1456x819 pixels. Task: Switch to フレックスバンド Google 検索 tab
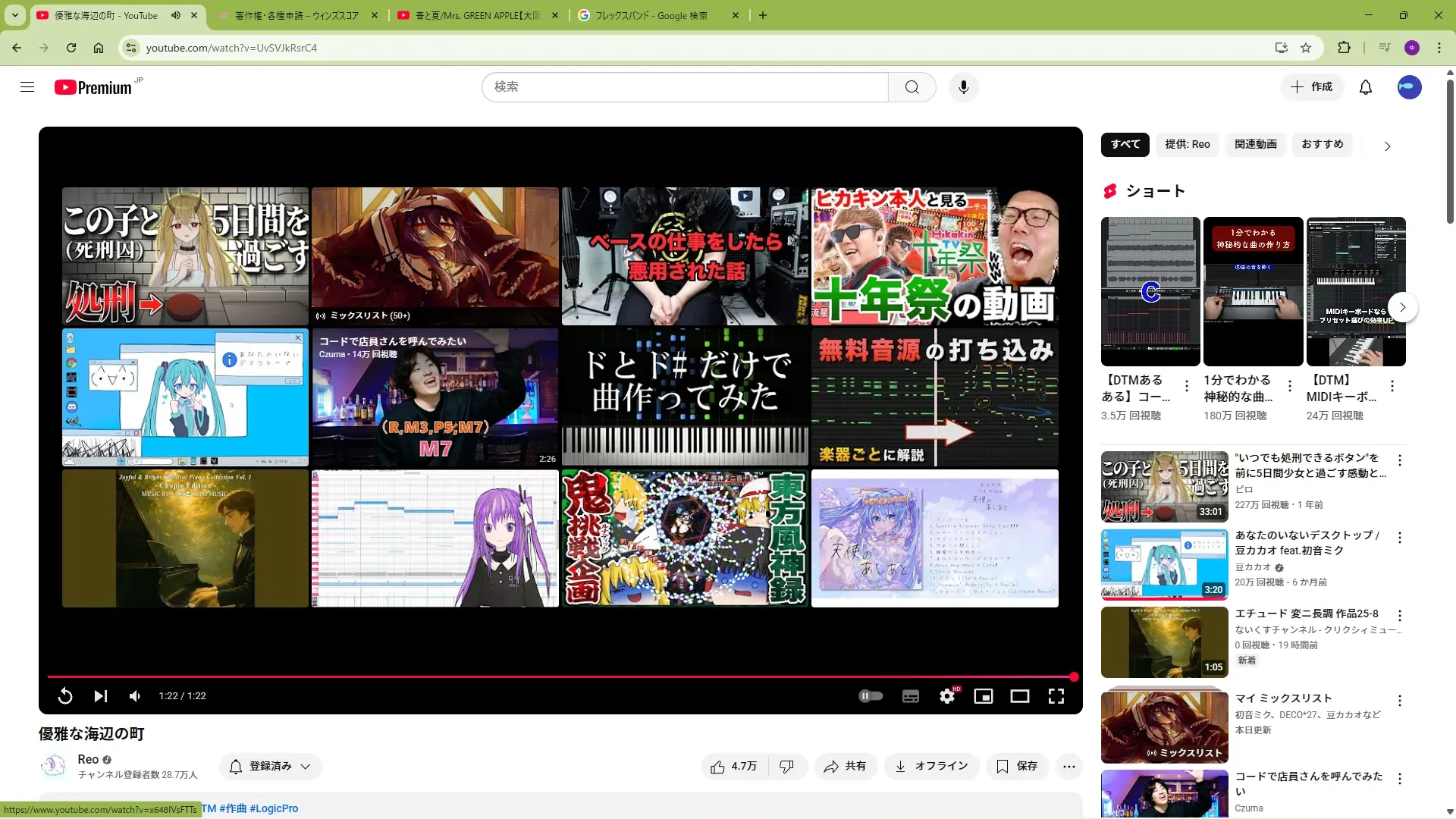651,15
